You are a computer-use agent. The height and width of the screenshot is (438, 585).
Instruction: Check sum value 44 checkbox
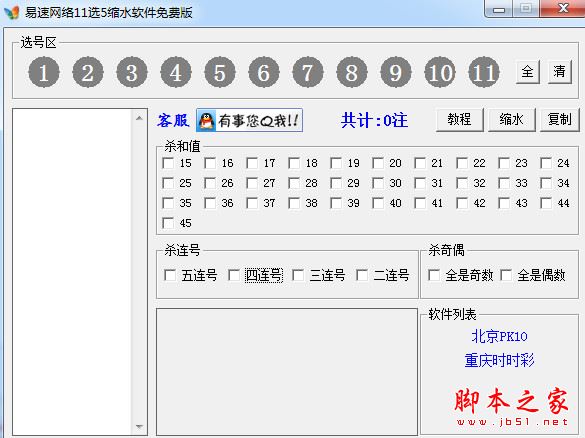pos(546,203)
